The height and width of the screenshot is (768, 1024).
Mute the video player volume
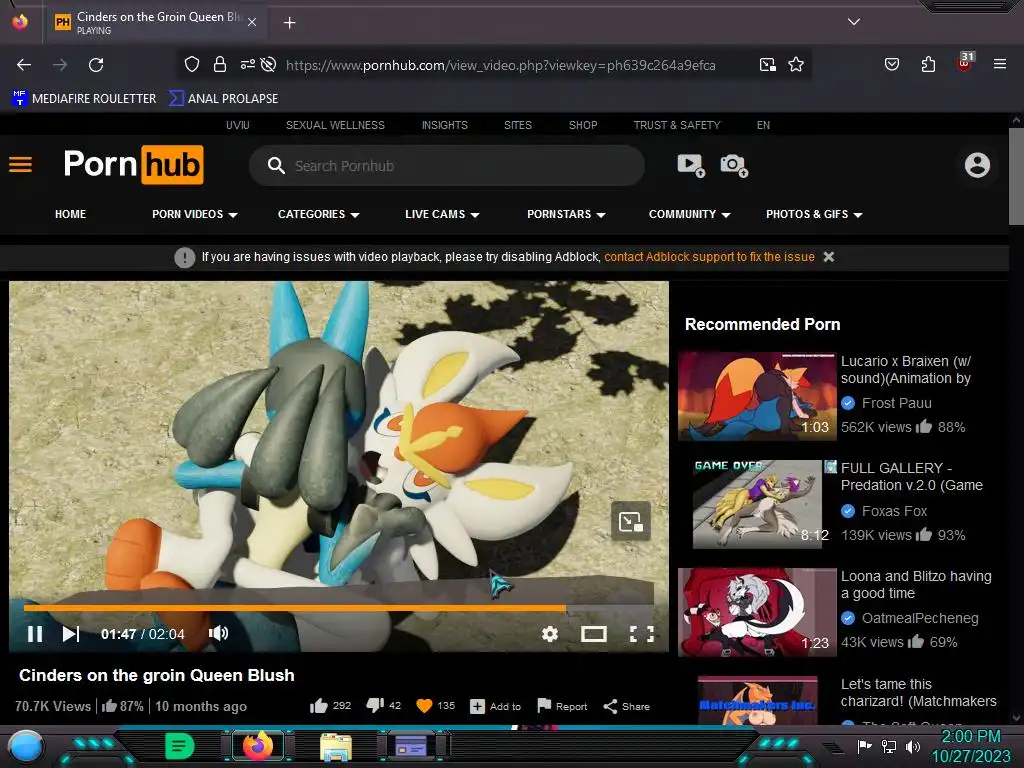(218, 633)
